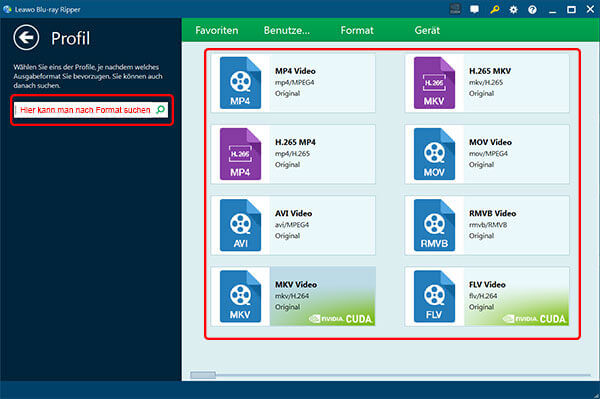This screenshot has width=600, height=399.
Task: Click the NVIDIA CUDA badge on MKV Video
Action: (x=340, y=319)
